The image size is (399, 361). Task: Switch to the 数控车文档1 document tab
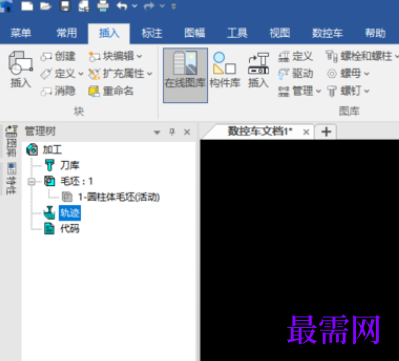[260, 131]
